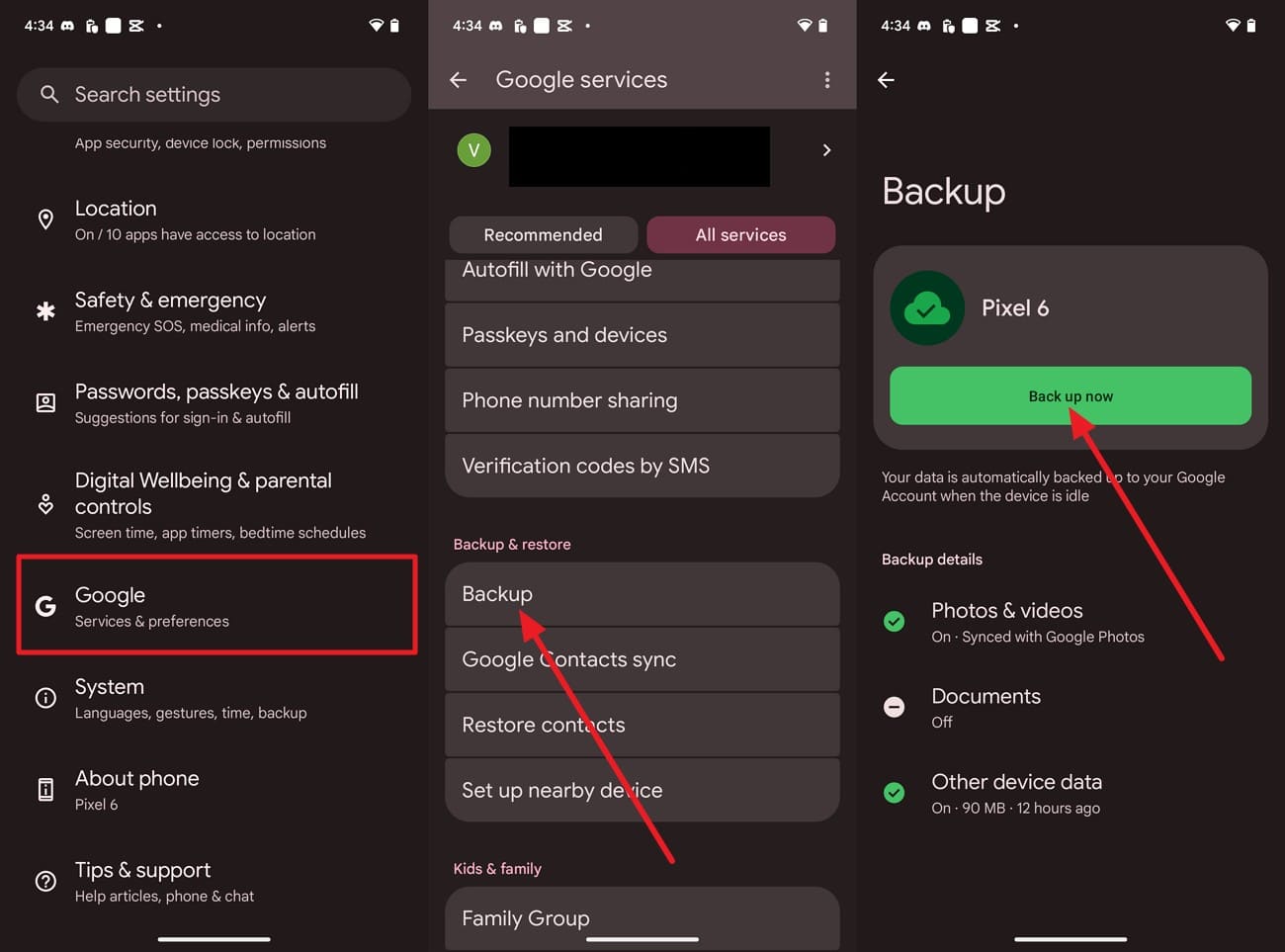Tap the 'Kids & family' section header
Image resolution: width=1285 pixels, height=952 pixels.
[x=497, y=869]
